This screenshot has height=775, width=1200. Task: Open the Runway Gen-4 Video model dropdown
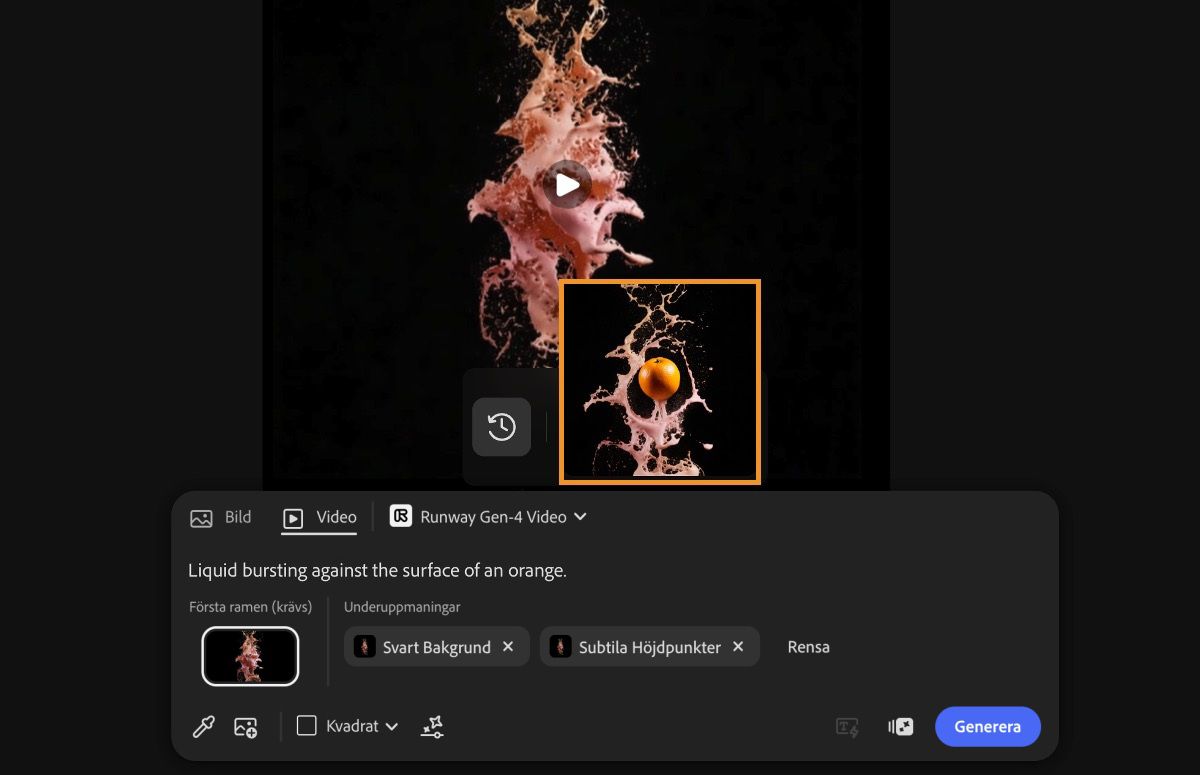tap(488, 517)
